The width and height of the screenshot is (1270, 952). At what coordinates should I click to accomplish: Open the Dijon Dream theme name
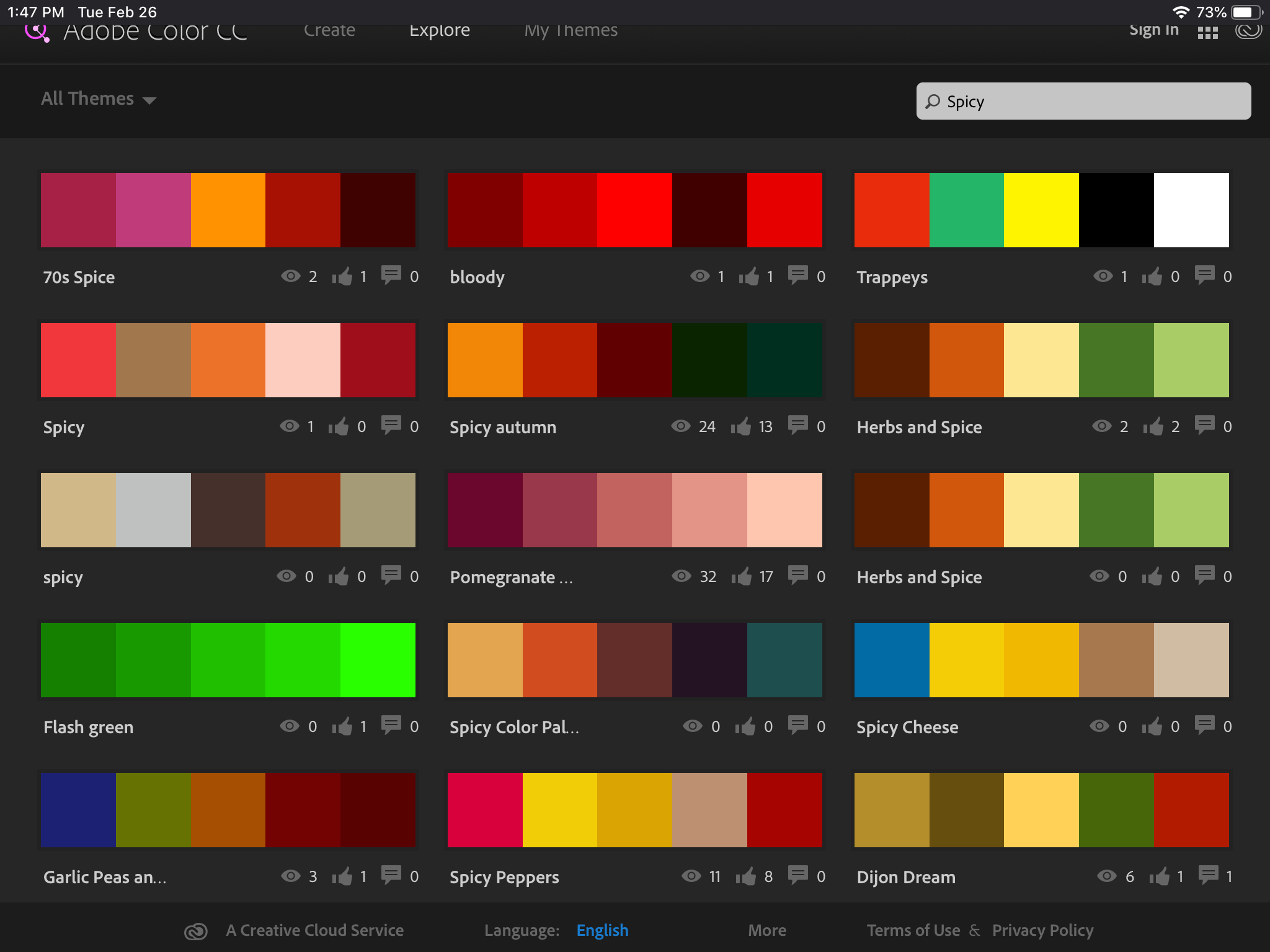pos(906,877)
